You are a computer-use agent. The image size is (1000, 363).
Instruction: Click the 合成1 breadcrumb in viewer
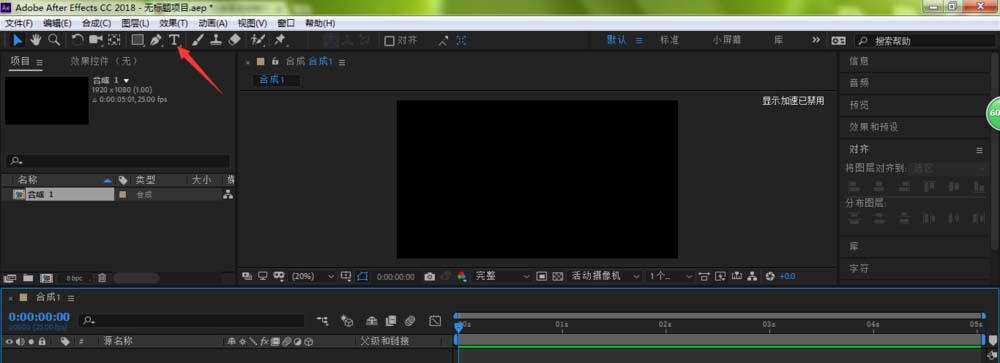click(x=271, y=80)
